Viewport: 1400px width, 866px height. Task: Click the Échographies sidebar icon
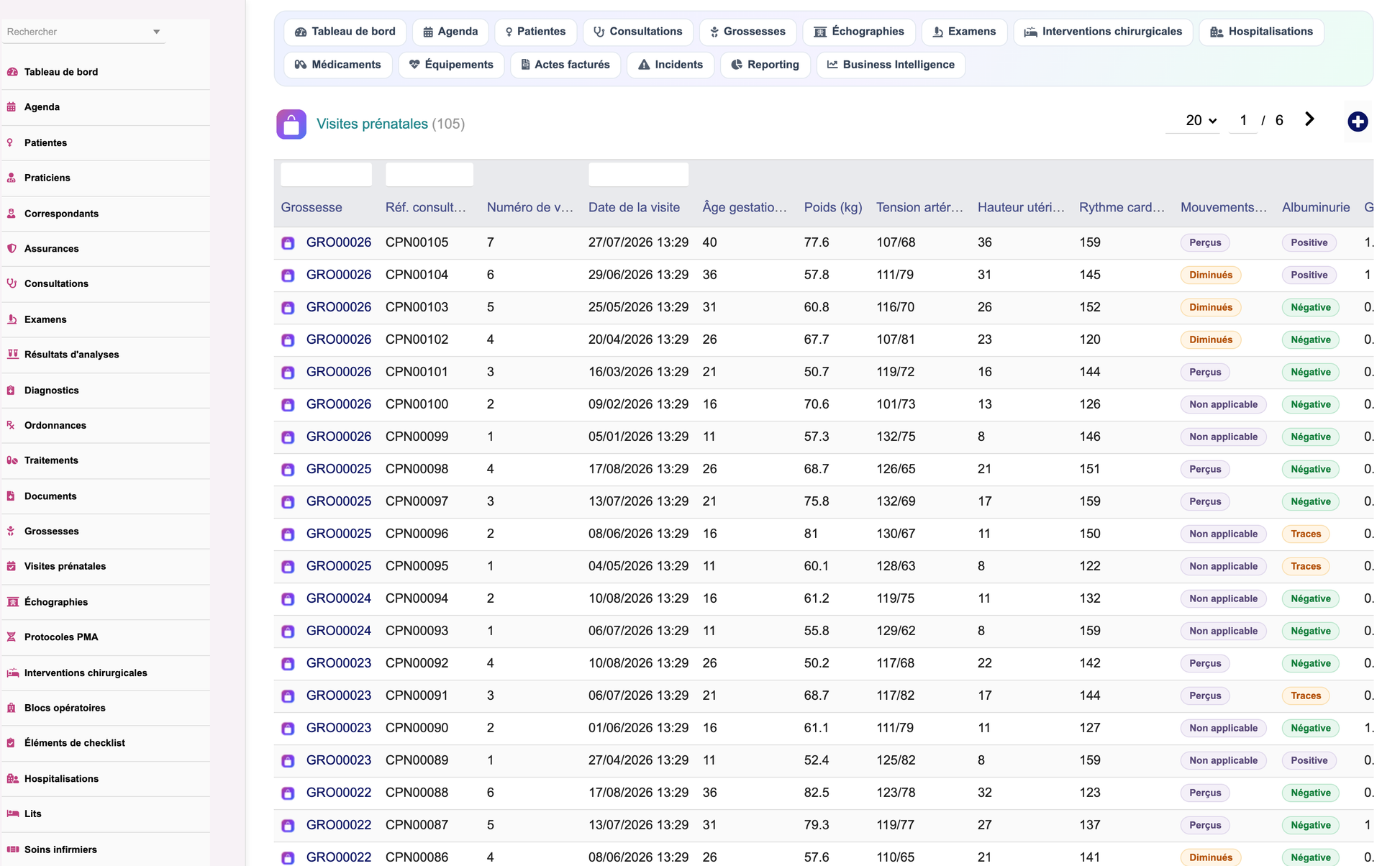[12, 602]
